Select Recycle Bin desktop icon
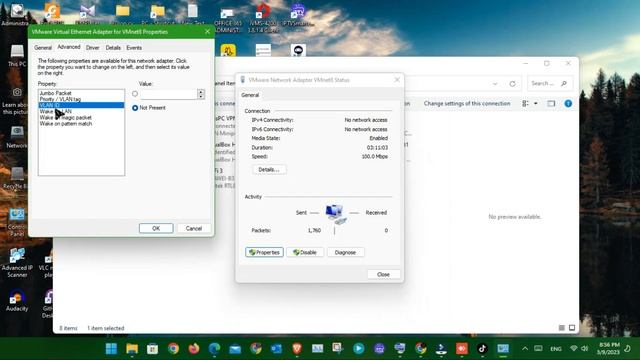This screenshot has width=640, height=360. point(16,178)
